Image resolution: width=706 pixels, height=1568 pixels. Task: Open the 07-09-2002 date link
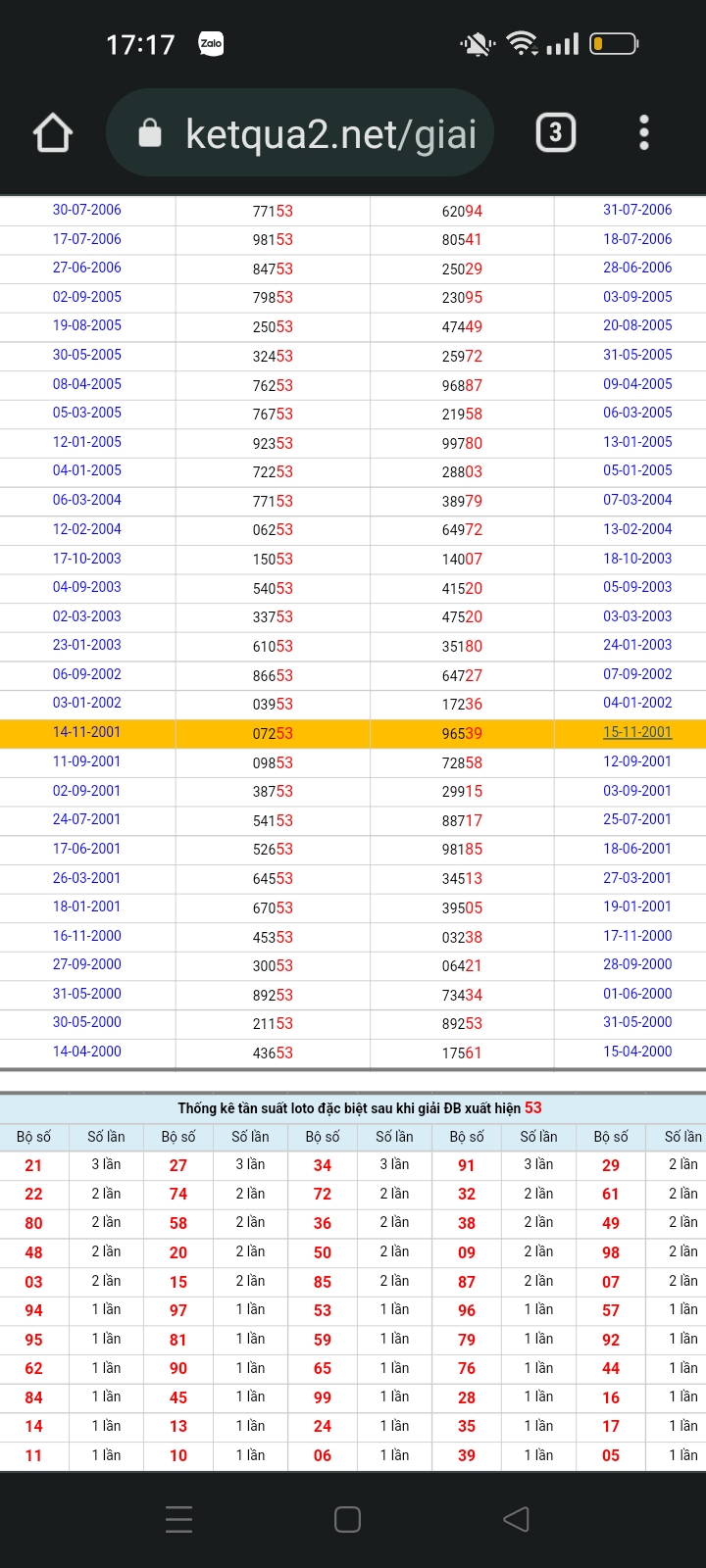tap(637, 674)
